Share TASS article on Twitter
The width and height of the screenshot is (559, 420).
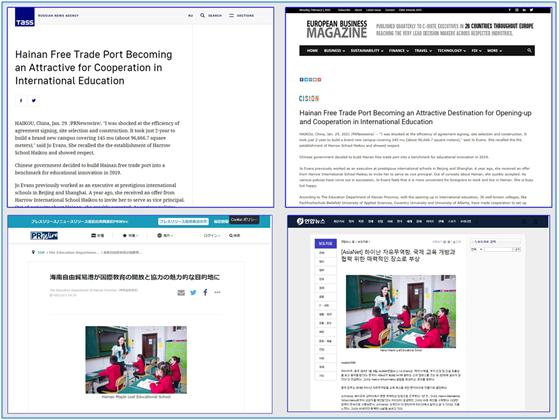point(34,101)
